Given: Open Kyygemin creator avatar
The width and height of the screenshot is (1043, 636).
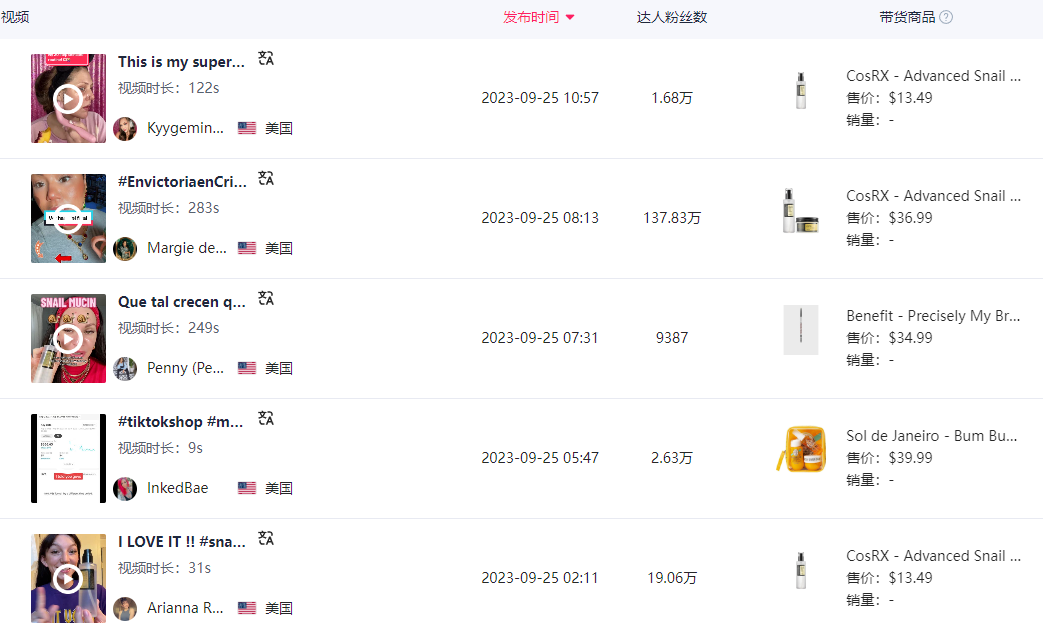Looking at the screenshot, I should pyautogui.click(x=125, y=128).
